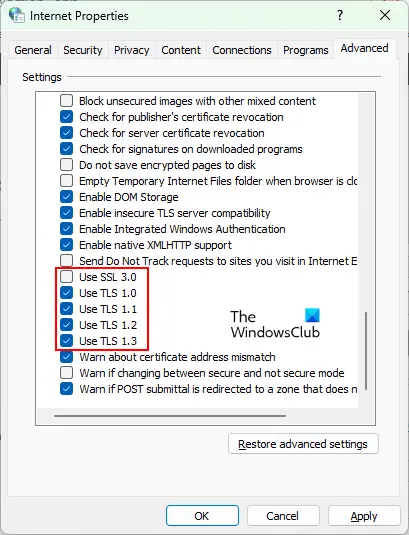Image resolution: width=409 pixels, height=535 pixels.
Task: Select the General tab
Action: [33, 50]
